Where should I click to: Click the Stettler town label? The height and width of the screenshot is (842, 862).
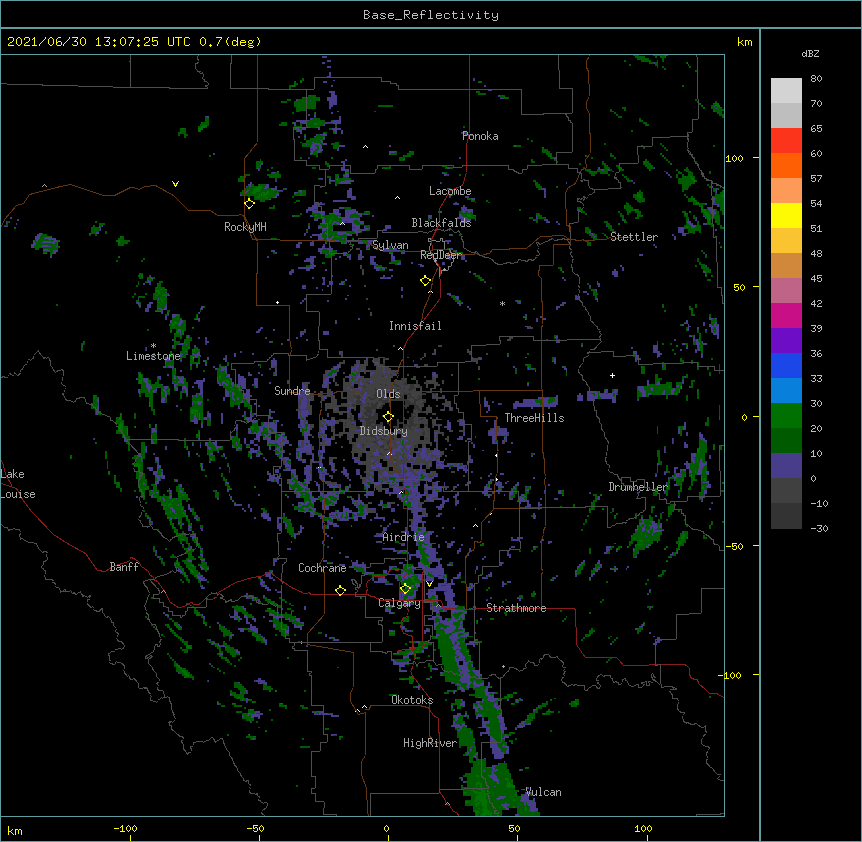click(x=634, y=237)
